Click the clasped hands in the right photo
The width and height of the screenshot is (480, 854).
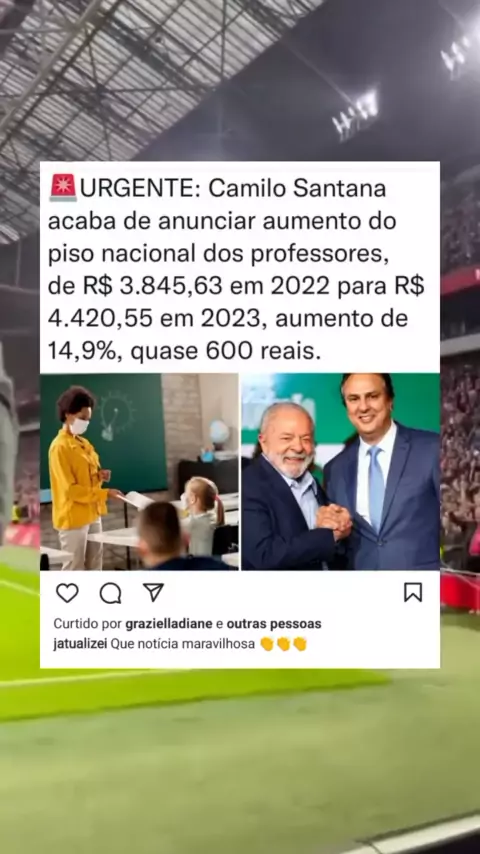334,521
